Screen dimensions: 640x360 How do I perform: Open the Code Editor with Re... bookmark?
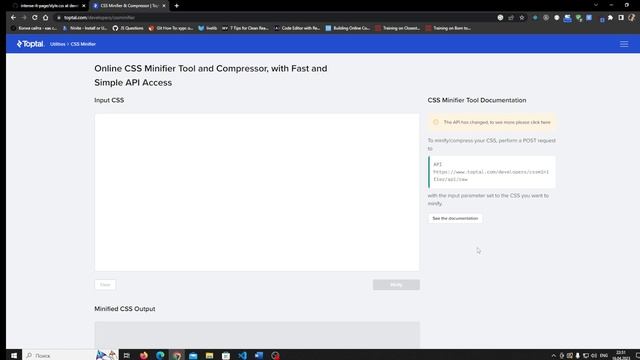click(x=297, y=28)
